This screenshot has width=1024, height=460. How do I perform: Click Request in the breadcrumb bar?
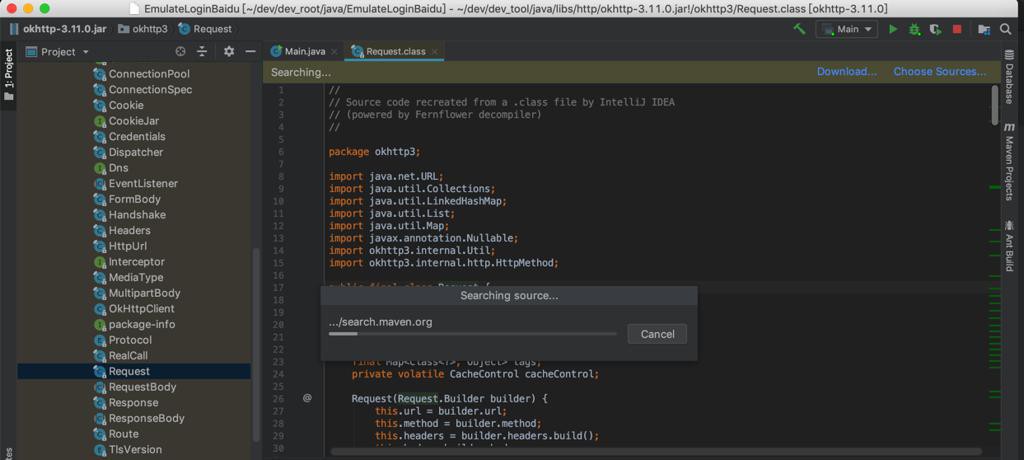coord(205,29)
